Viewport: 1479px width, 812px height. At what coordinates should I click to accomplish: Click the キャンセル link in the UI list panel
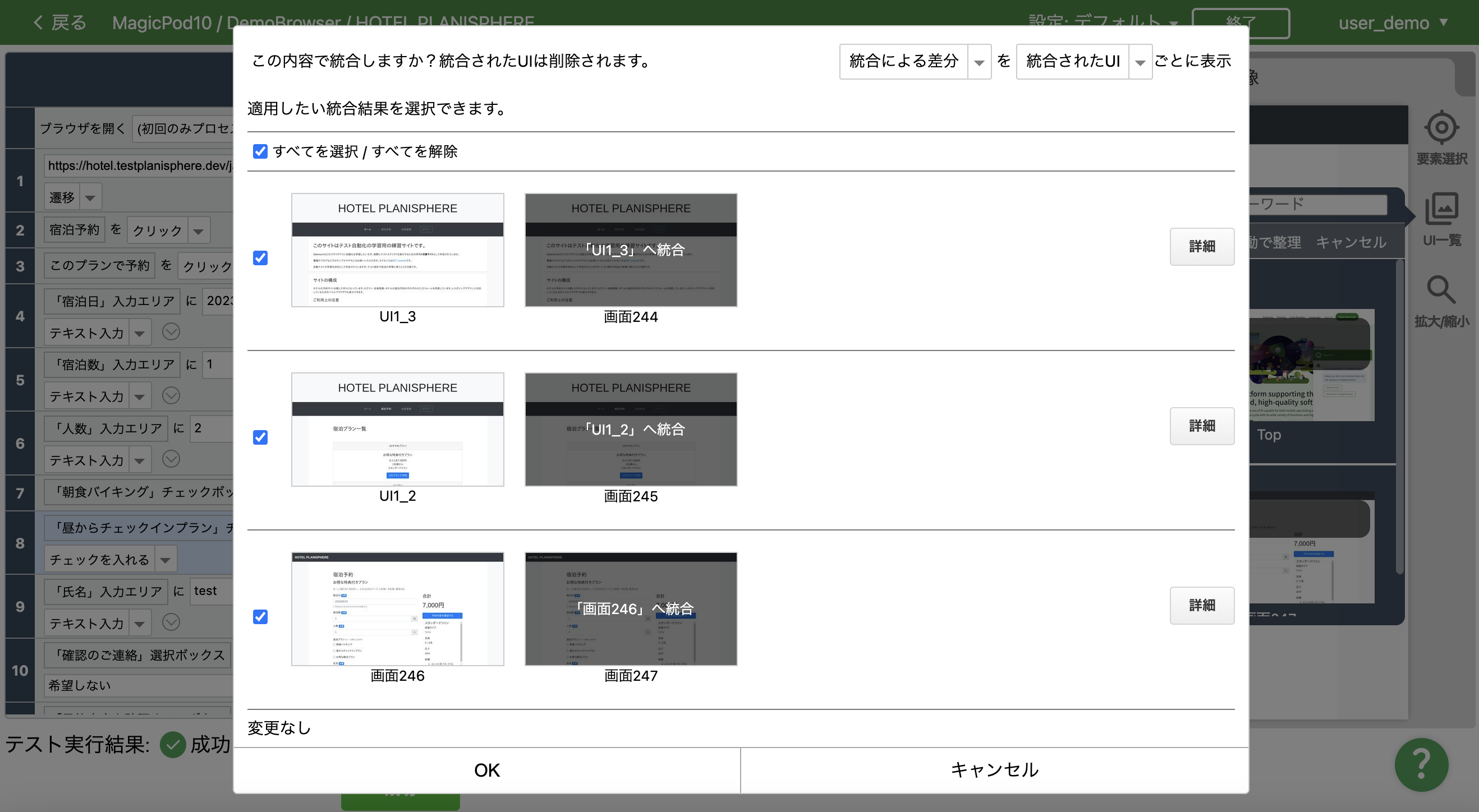(1351, 242)
